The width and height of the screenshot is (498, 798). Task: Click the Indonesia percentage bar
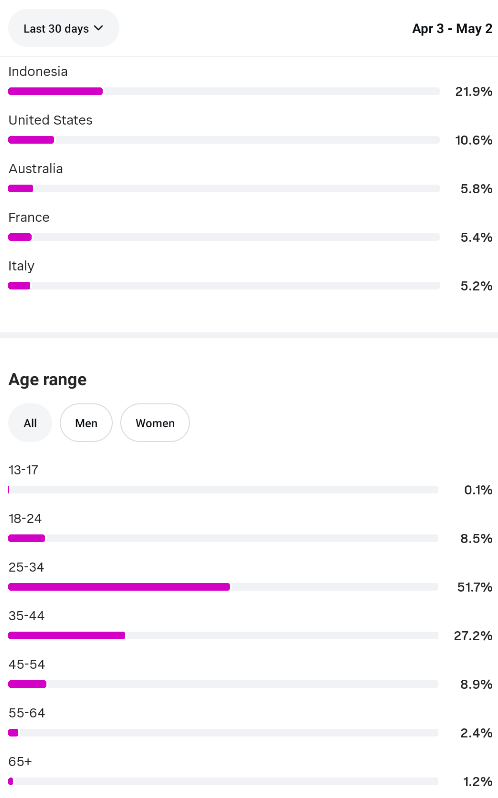[224, 91]
